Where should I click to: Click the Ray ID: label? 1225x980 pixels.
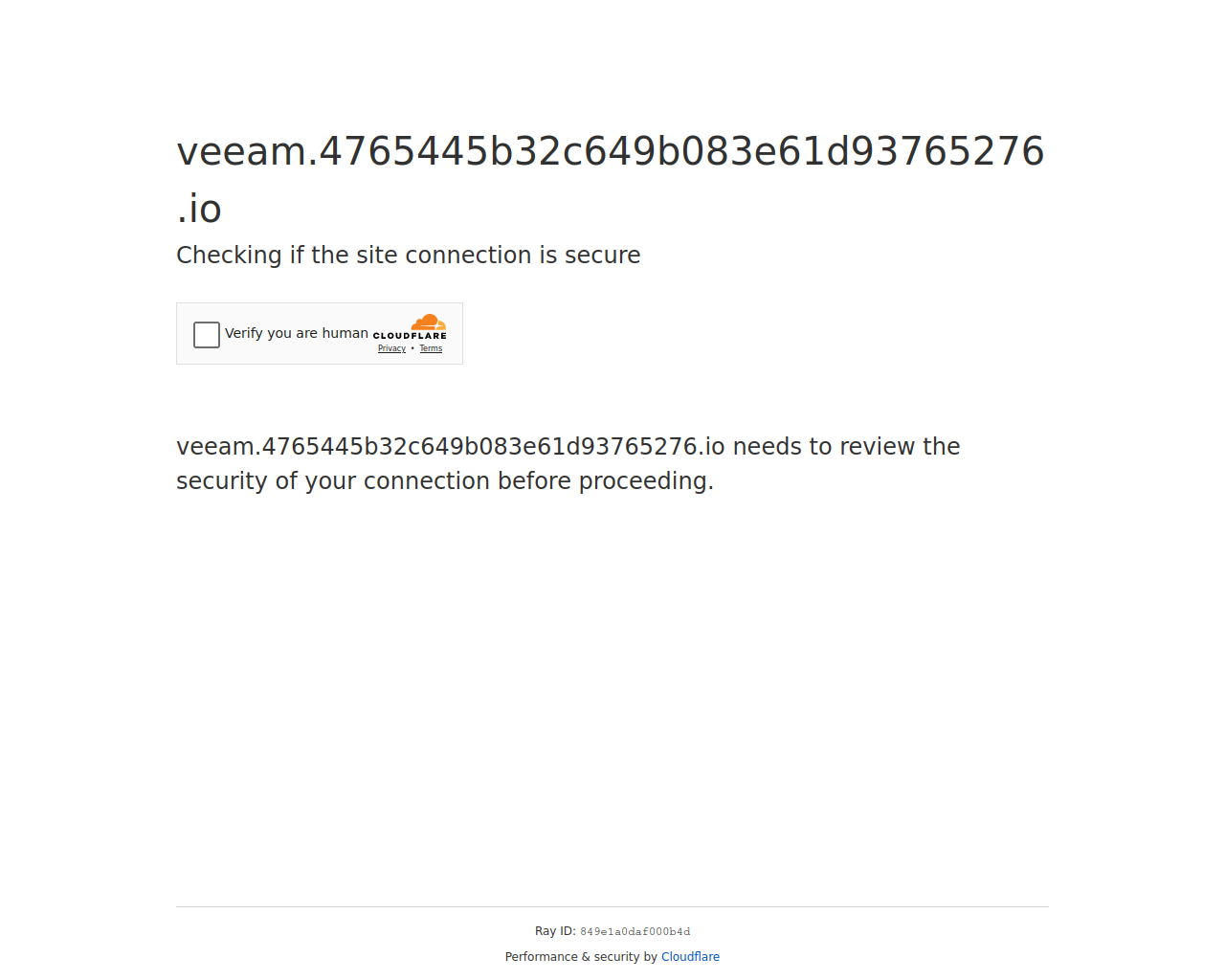coord(555,931)
